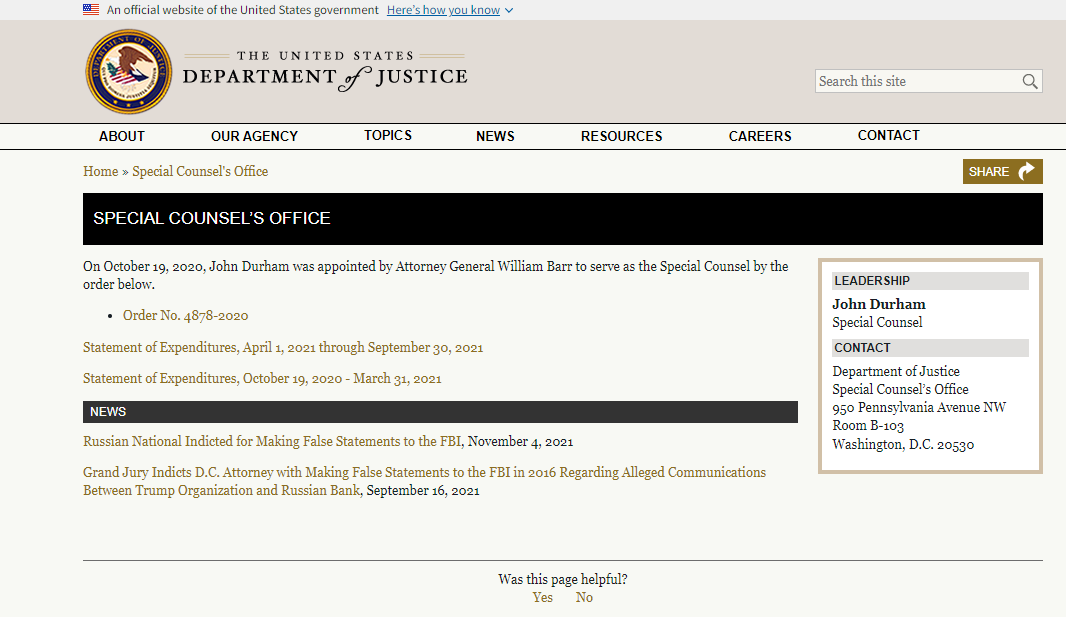Click the Department of Justice seal logo

(x=128, y=71)
